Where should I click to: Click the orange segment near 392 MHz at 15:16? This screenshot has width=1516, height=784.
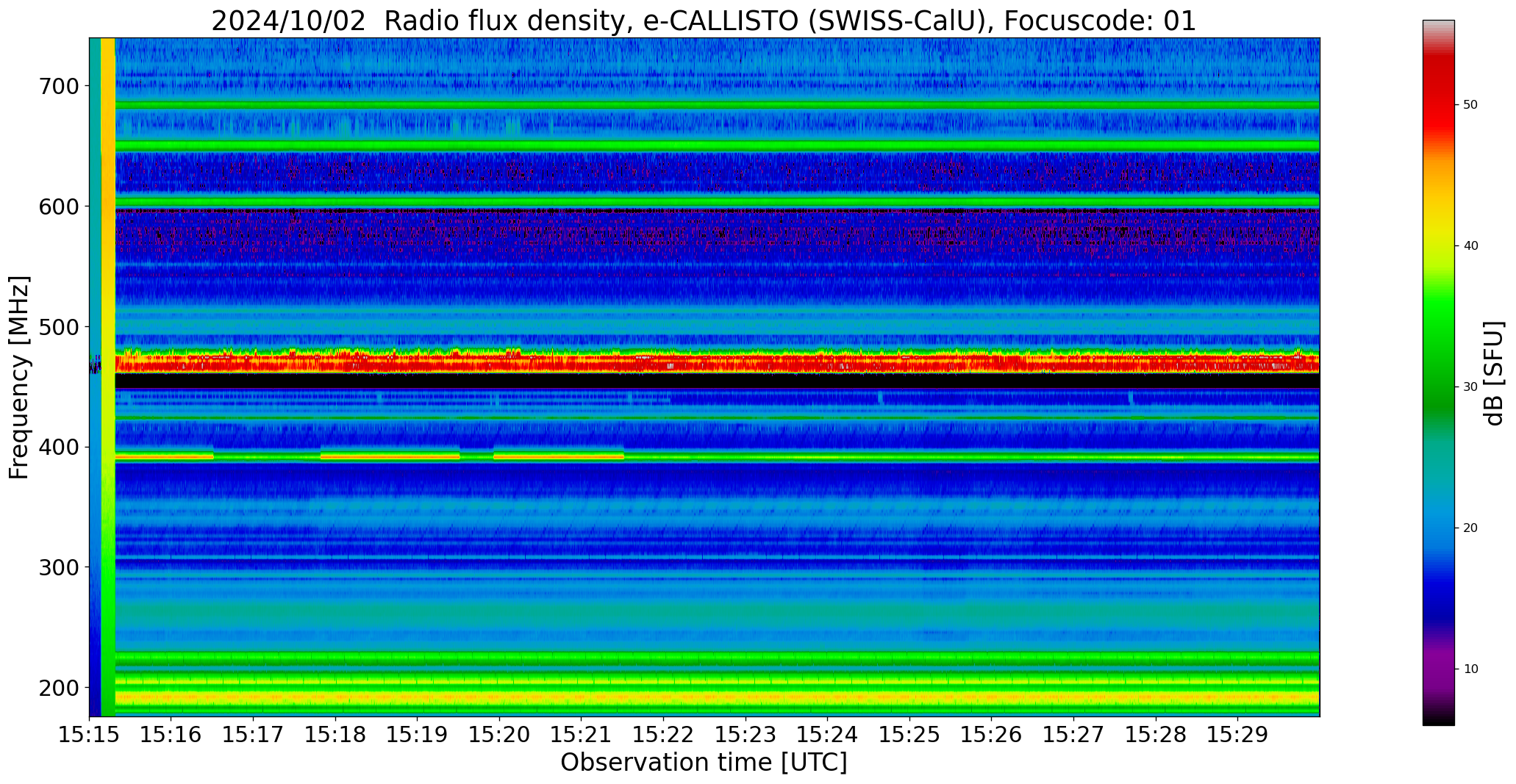(x=165, y=456)
